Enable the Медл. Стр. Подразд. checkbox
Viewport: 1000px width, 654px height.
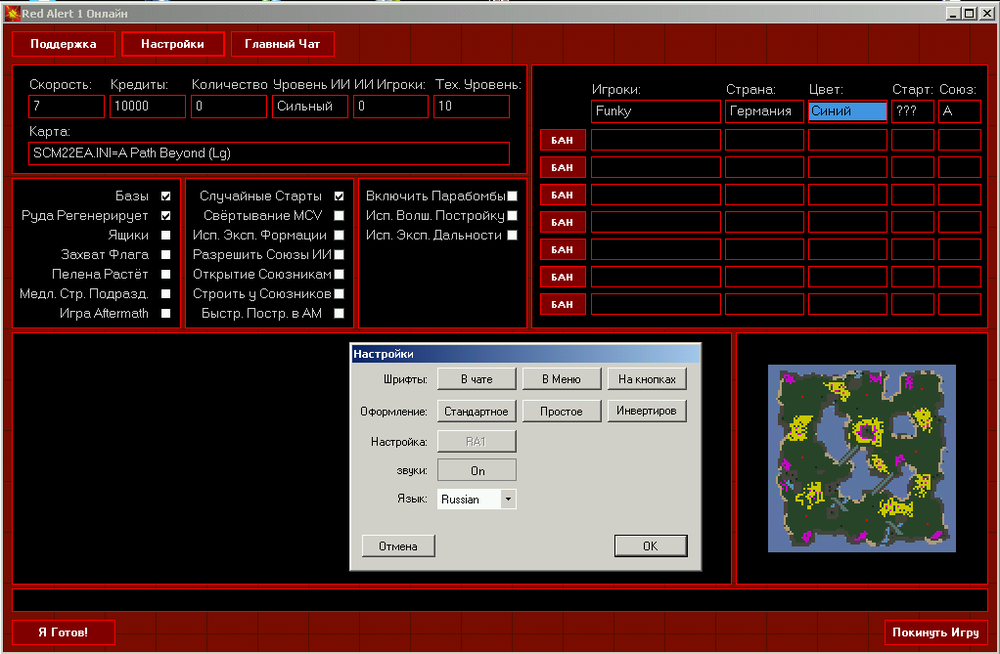[166, 294]
